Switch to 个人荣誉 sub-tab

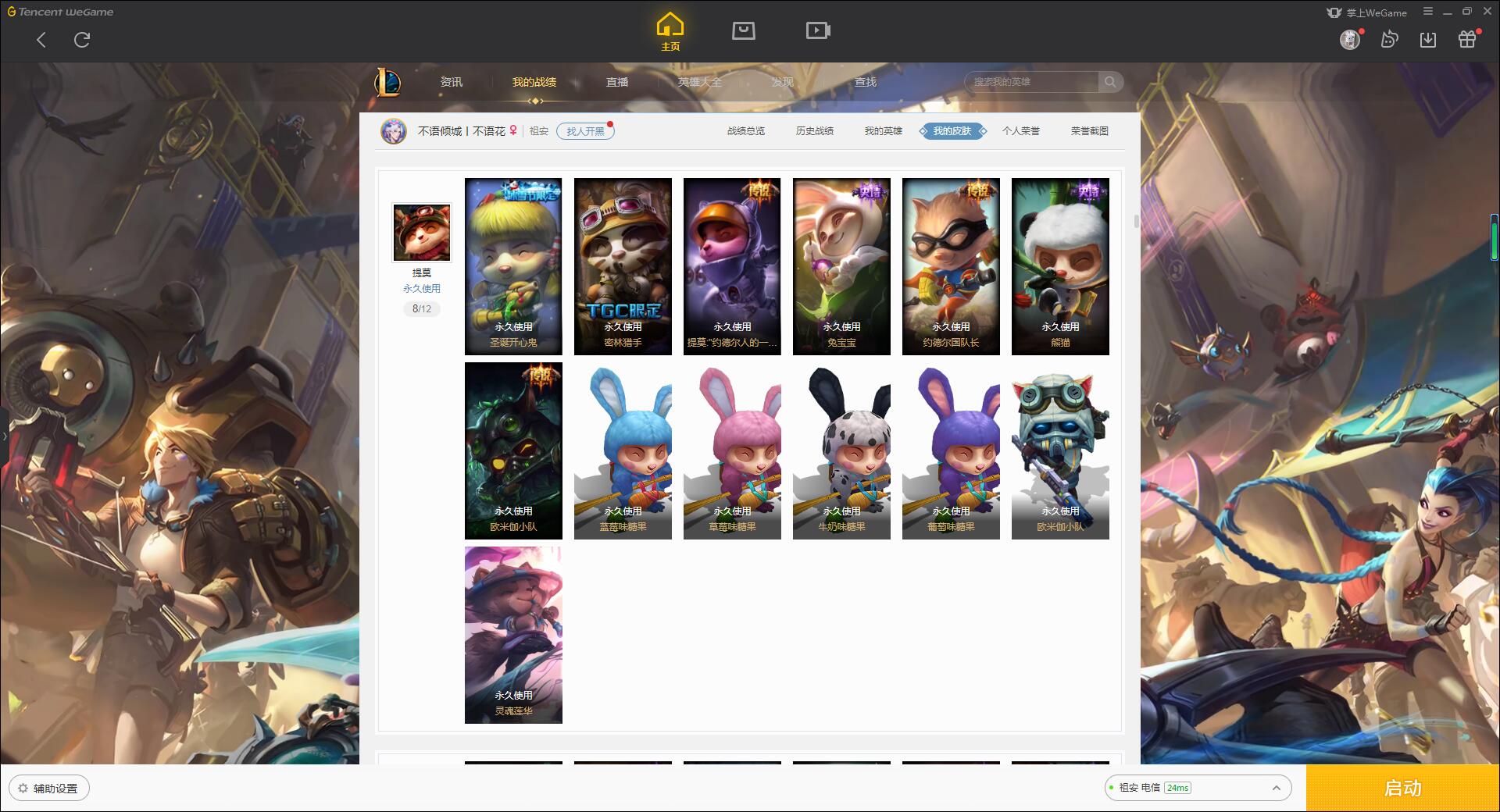1021,131
